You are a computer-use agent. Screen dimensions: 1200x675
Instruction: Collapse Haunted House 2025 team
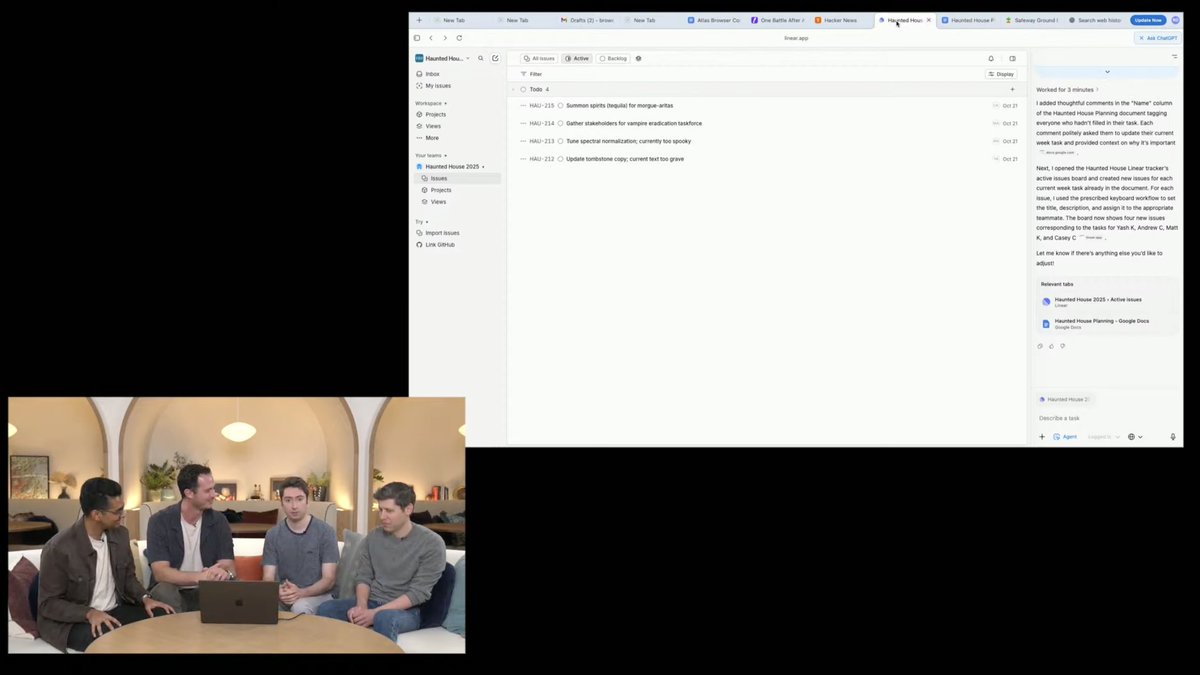click(451, 166)
